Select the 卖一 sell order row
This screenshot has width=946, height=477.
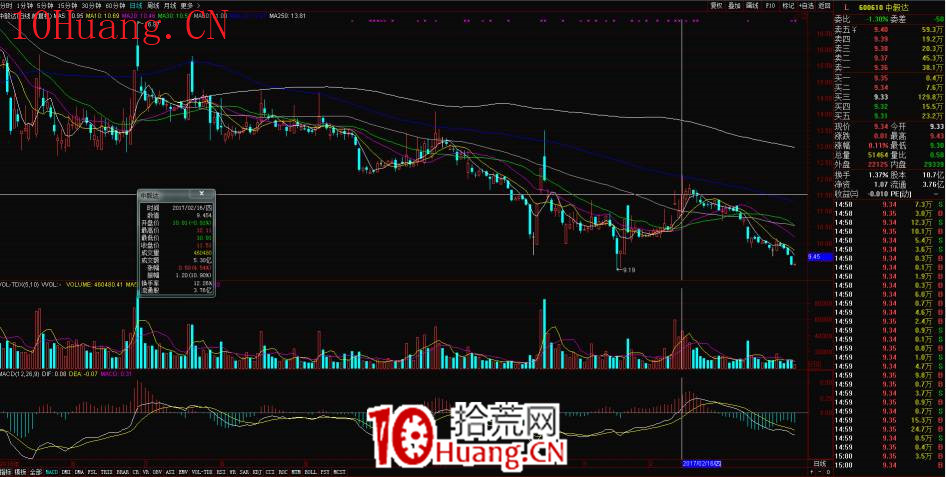tap(889, 68)
